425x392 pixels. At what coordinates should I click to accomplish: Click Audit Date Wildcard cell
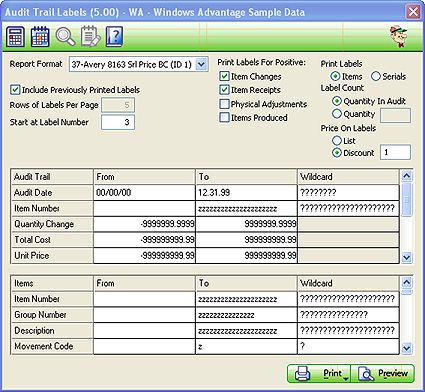click(348, 193)
